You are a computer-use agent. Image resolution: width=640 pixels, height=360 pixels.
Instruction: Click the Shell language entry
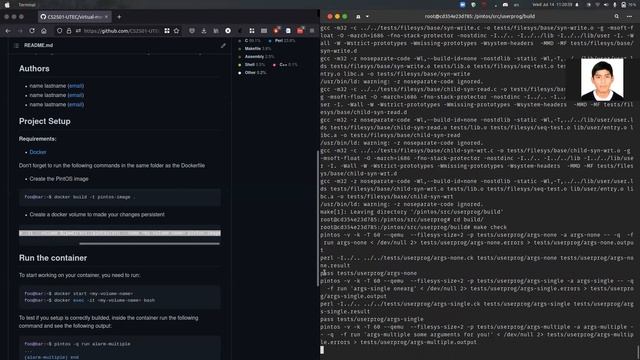click(x=252, y=65)
